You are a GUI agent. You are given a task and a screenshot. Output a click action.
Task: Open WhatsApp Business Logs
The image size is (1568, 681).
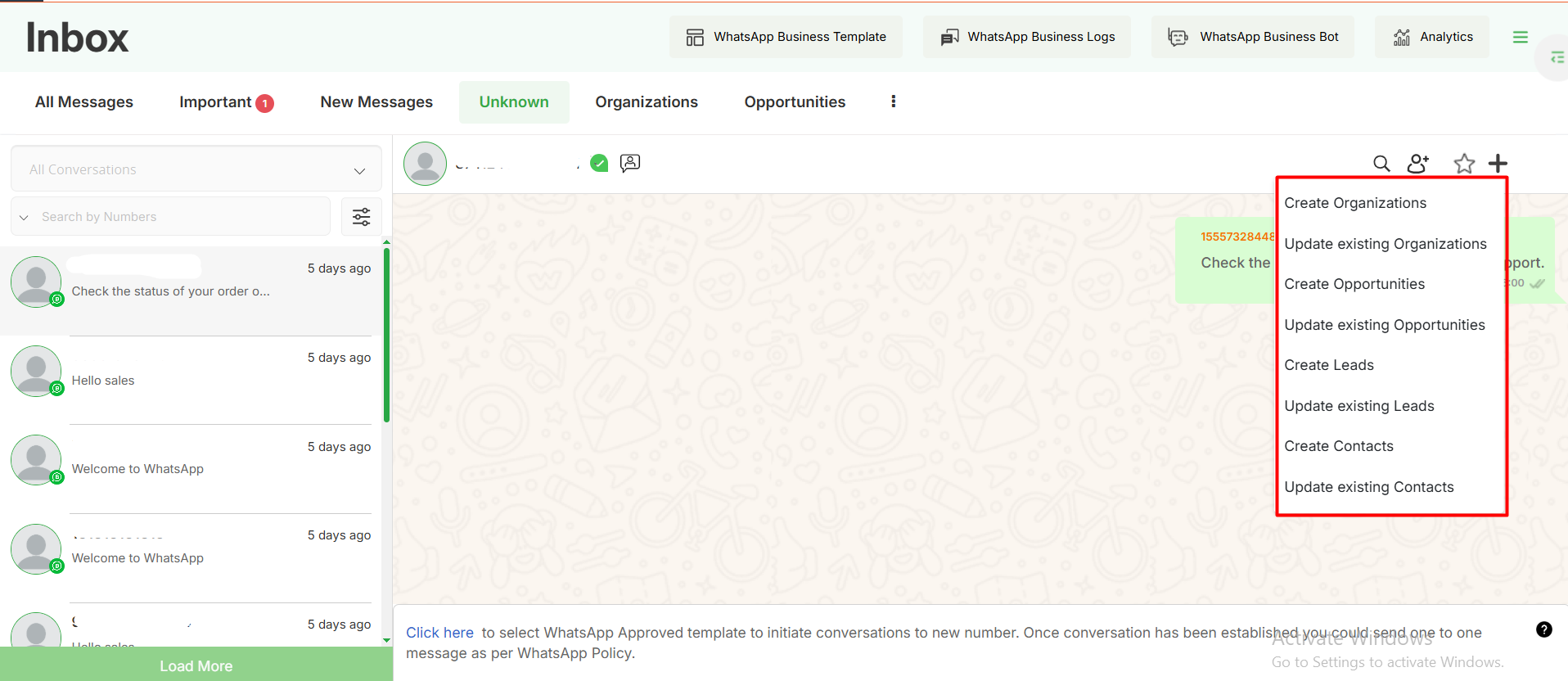1027,37
